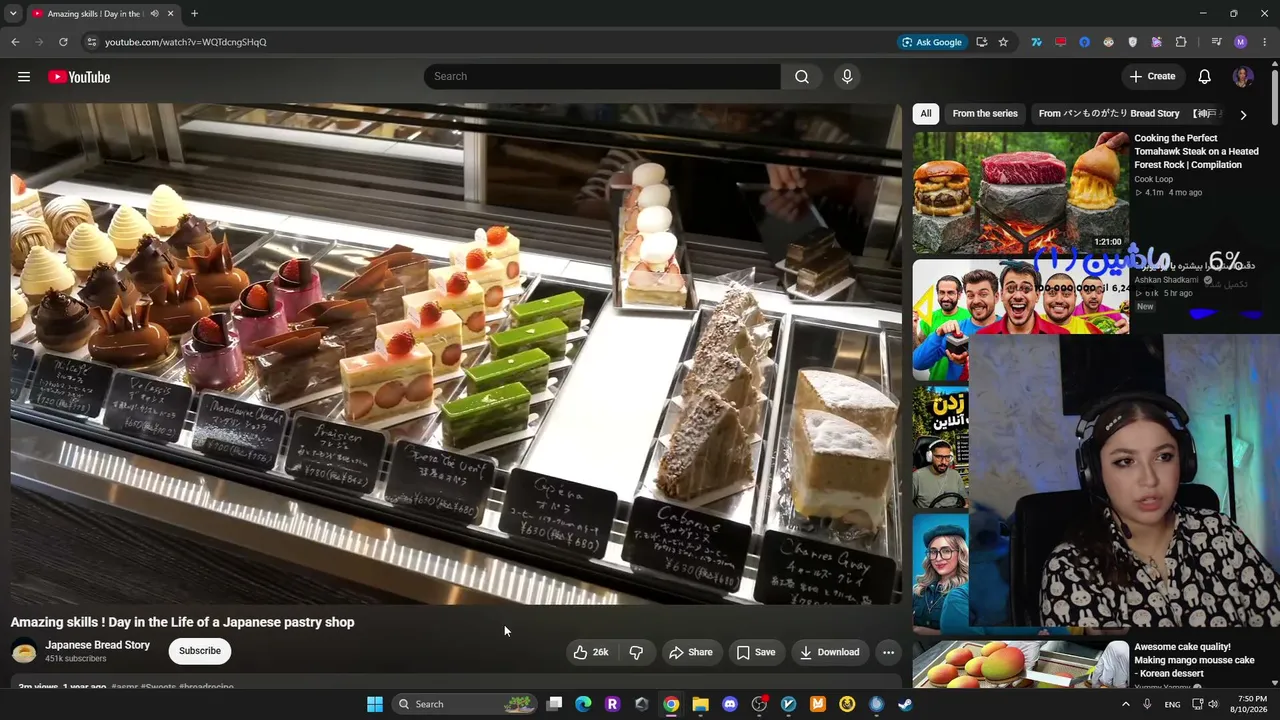Open Steam from the taskbar
Screen dimensions: 1280x720
[x=905, y=704]
